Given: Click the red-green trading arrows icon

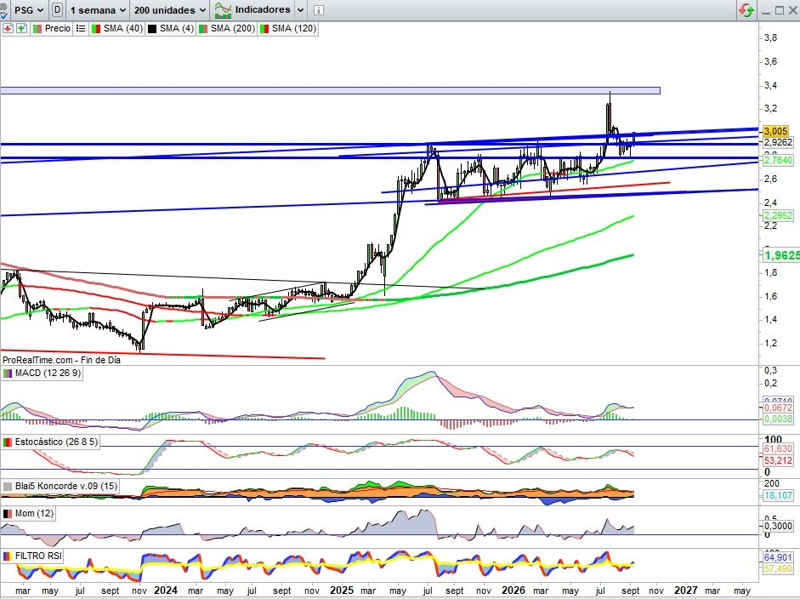Looking at the screenshot, I should (x=746, y=10).
